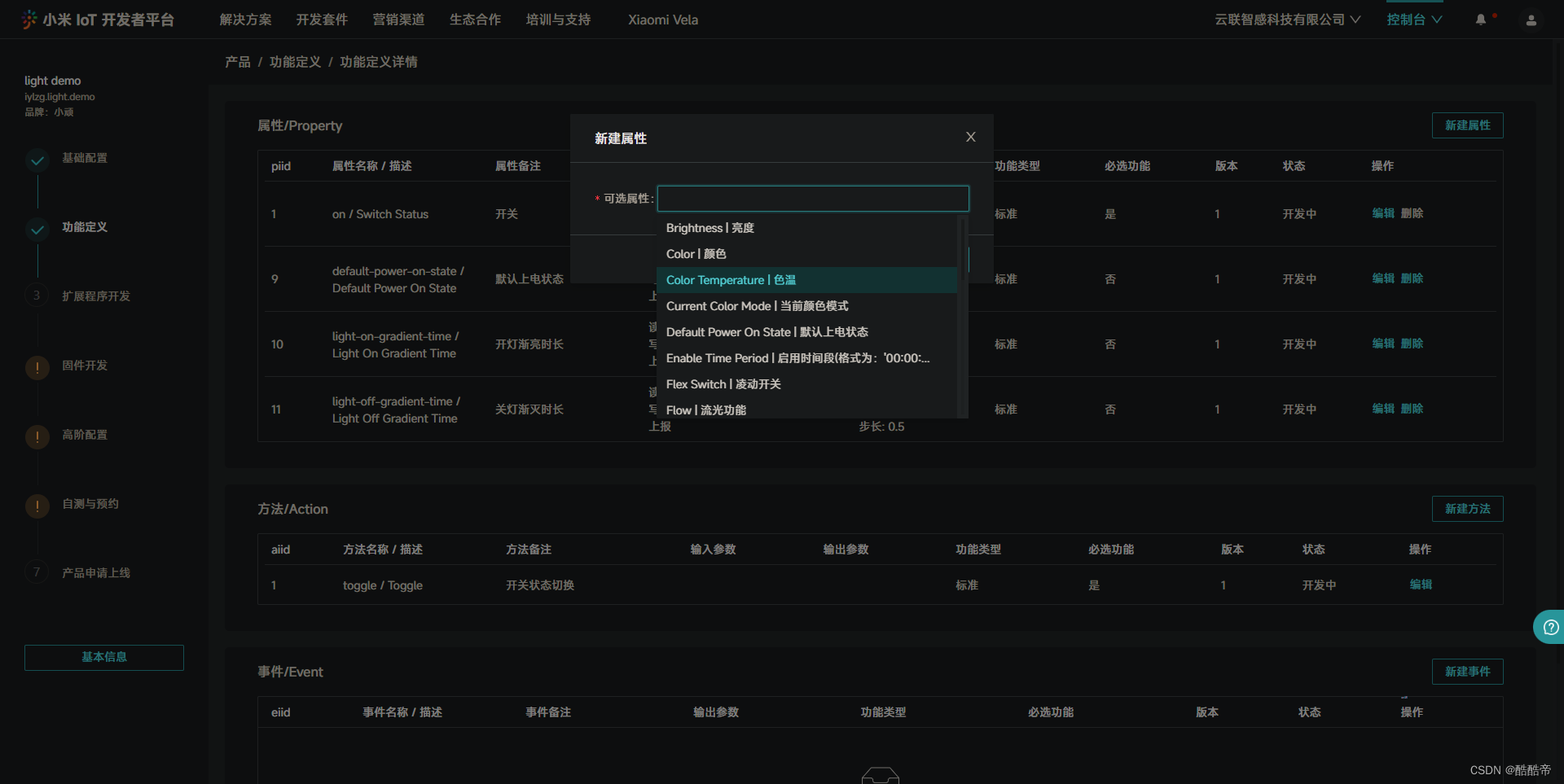Click the 功能定义 step checkmark icon
The image size is (1564, 784).
(x=37, y=230)
